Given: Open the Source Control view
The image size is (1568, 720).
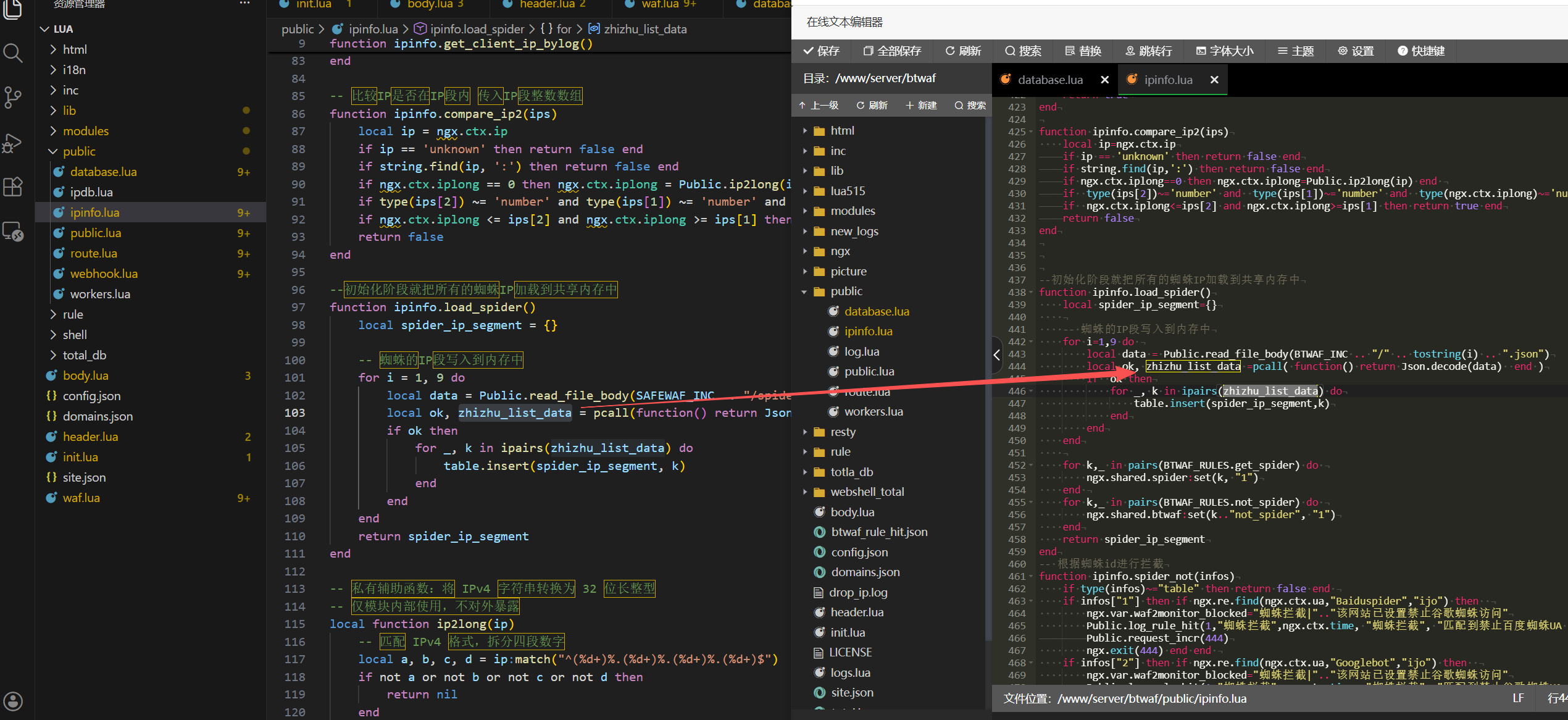Looking at the screenshot, I should [13, 98].
